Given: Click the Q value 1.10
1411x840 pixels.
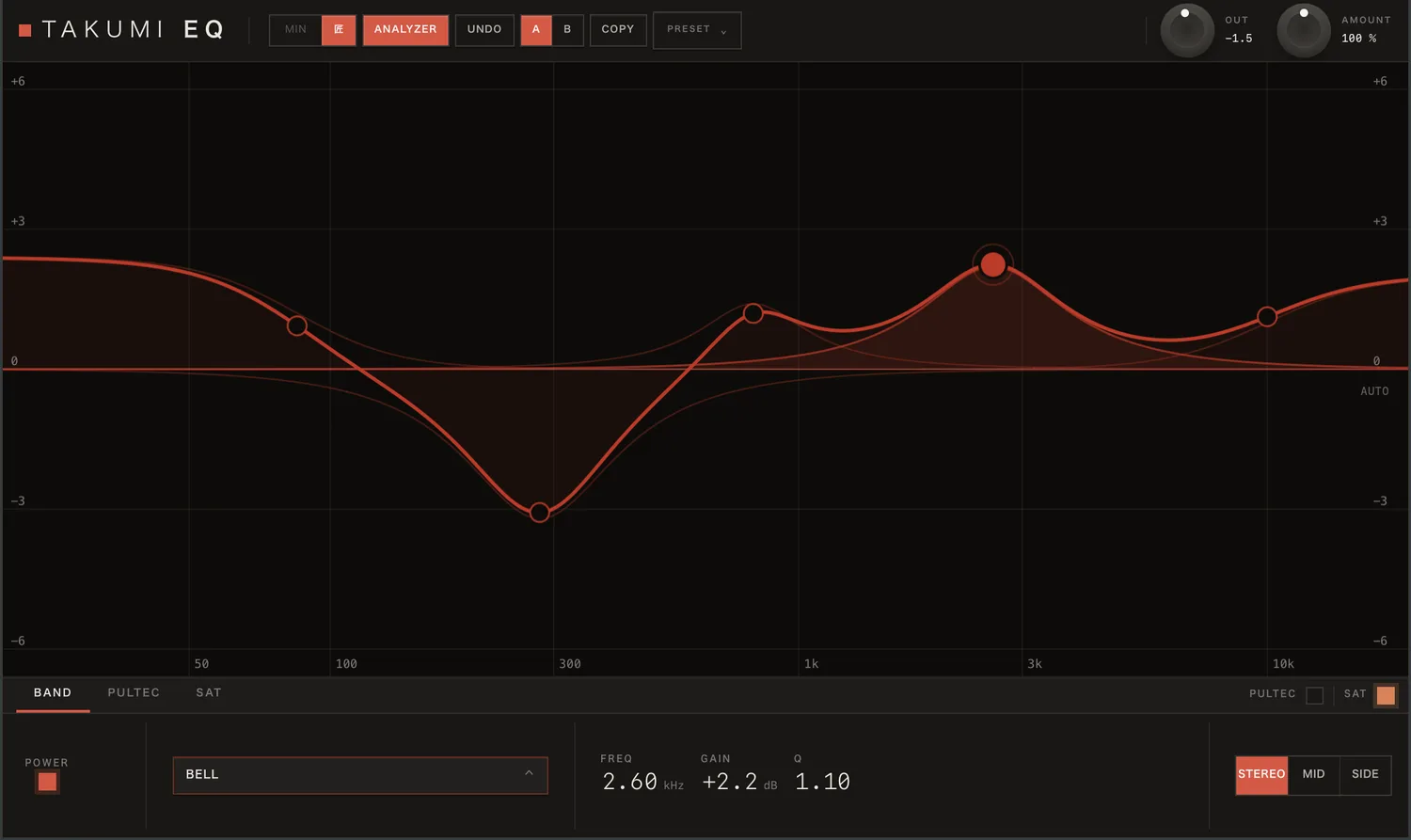Looking at the screenshot, I should (822, 782).
